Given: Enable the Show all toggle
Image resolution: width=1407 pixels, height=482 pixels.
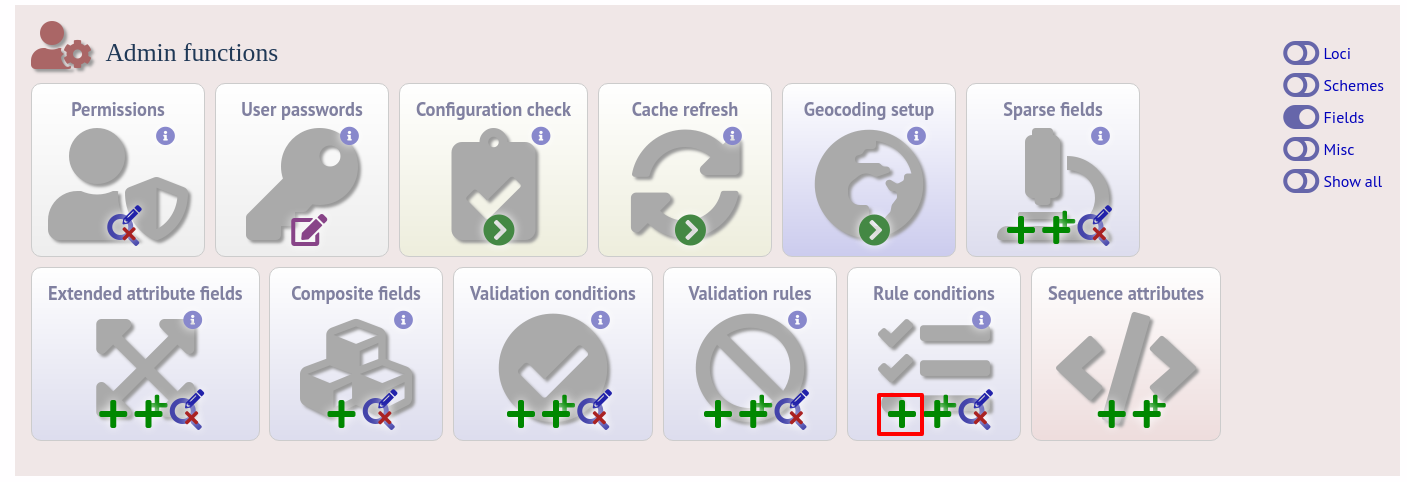Looking at the screenshot, I should [1301, 181].
